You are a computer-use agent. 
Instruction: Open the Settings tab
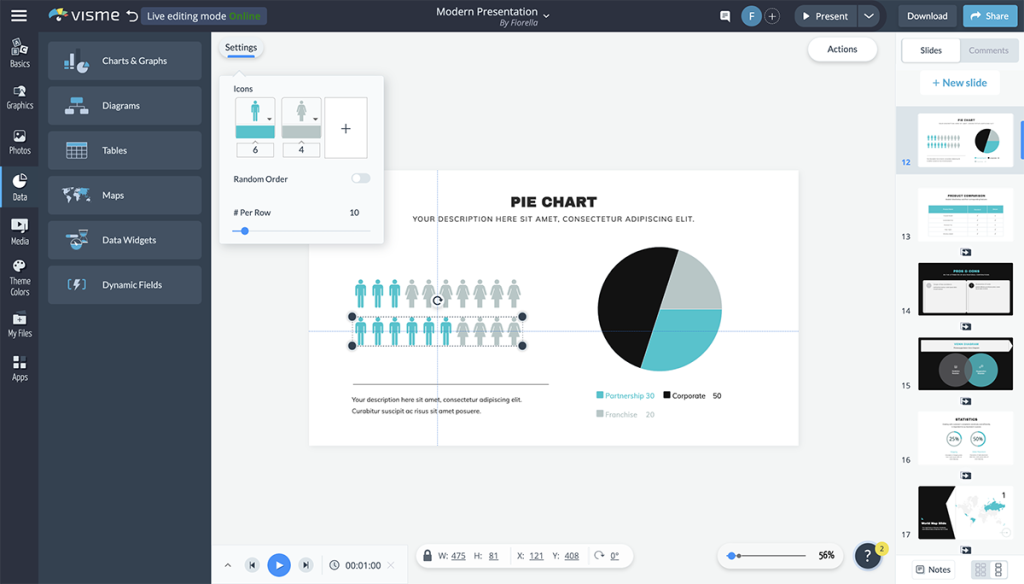[x=241, y=47]
